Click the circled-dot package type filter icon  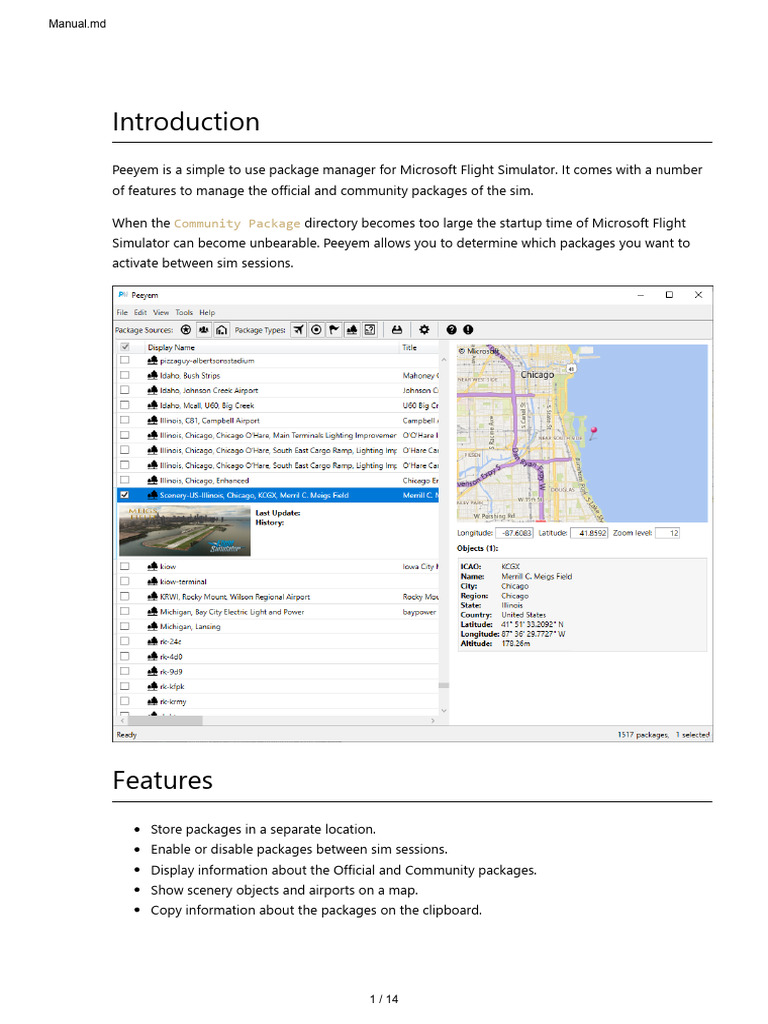[317, 329]
